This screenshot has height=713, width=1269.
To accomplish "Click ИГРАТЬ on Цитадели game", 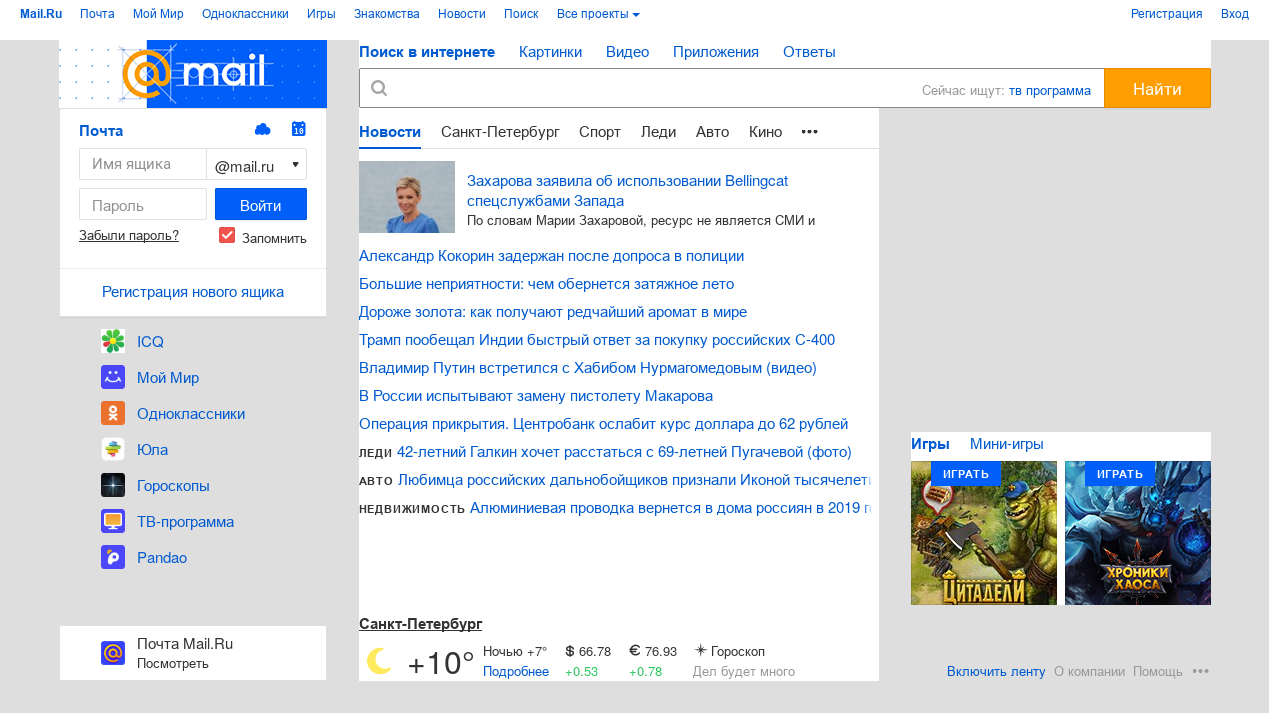I will (966, 474).
